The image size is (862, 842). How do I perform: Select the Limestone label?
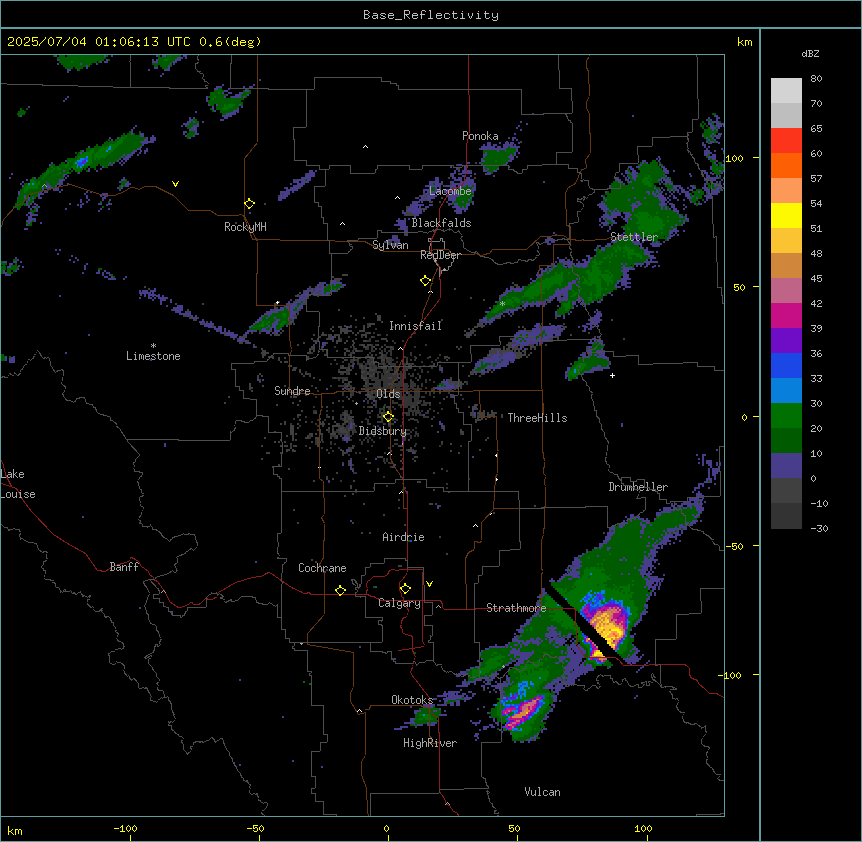pos(153,356)
